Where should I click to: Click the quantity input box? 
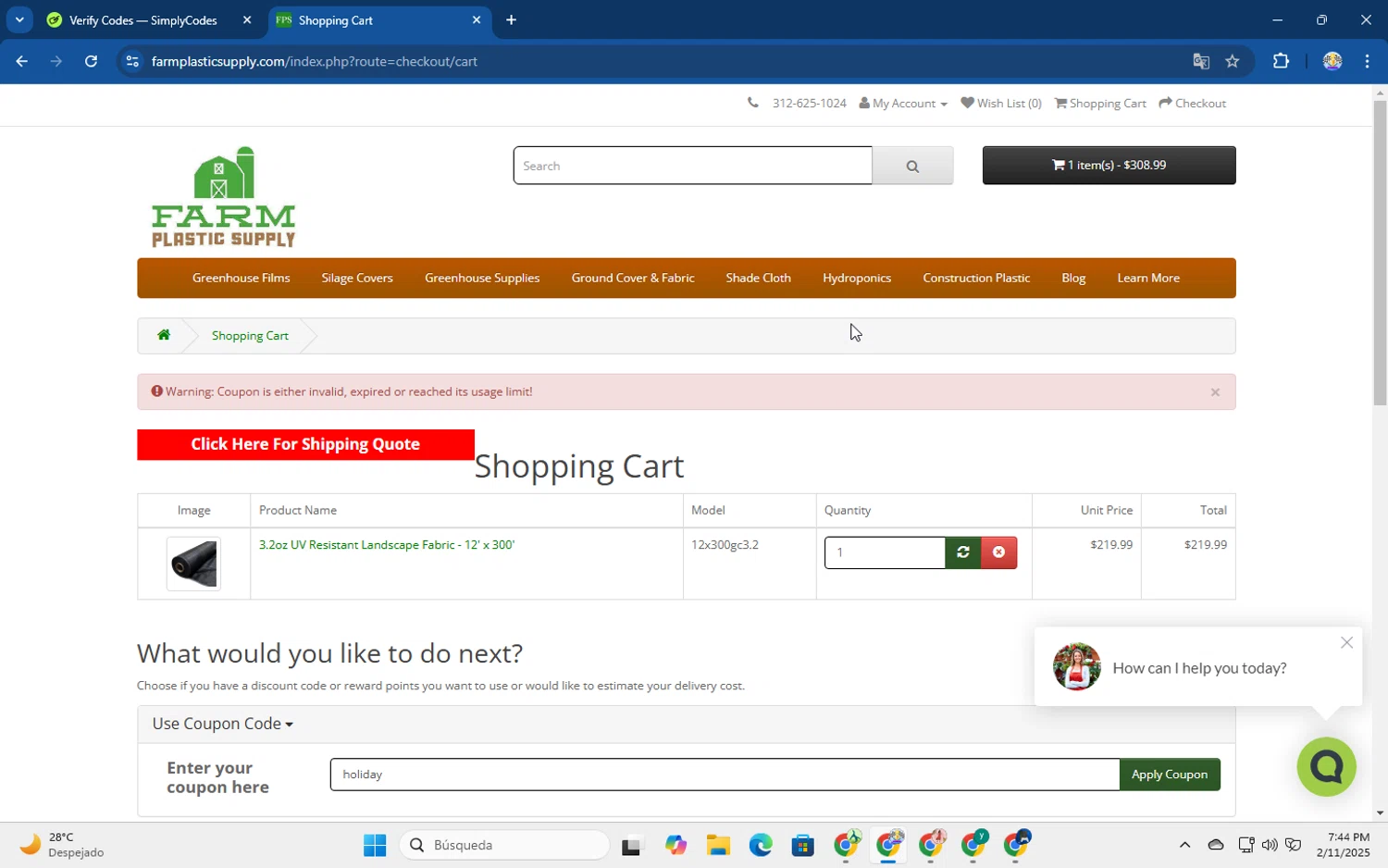pyautogui.click(x=885, y=552)
